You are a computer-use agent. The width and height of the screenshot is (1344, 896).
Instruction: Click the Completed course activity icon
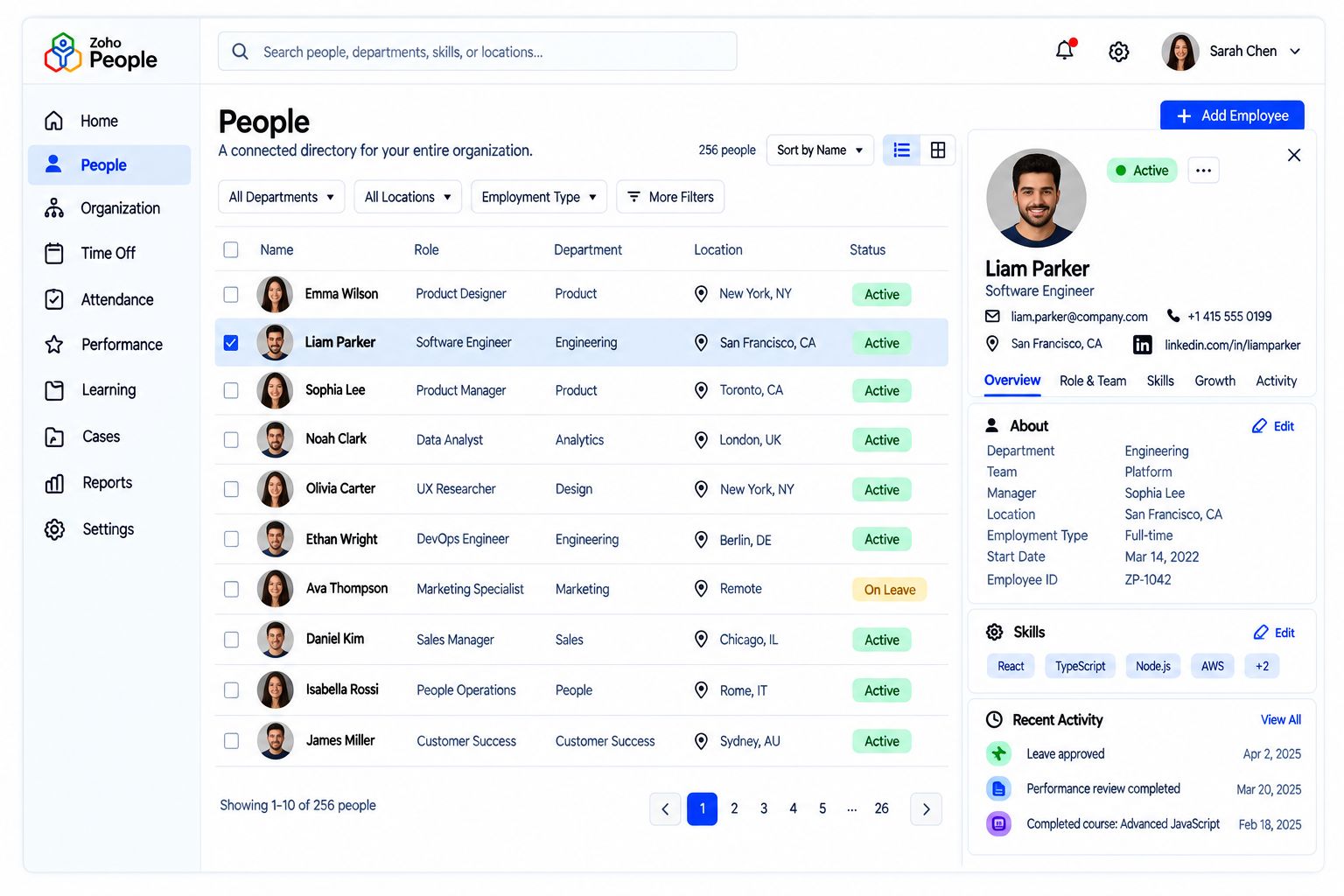[x=998, y=823]
